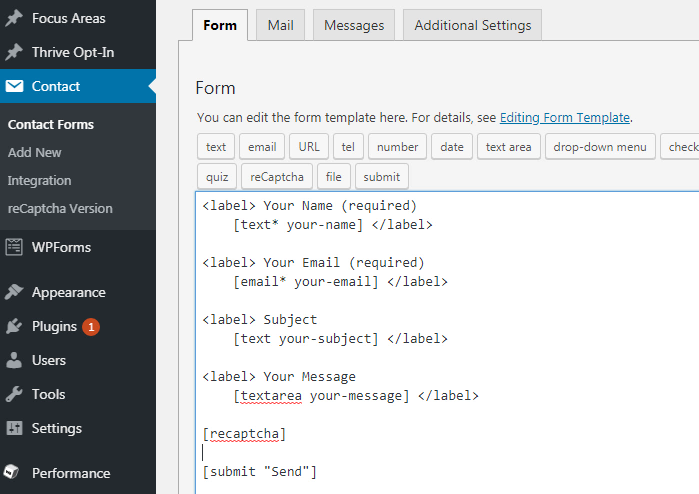Viewport: 699px width, 494px height.
Task: Switch to the Mail tab
Action: [x=280, y=25]
